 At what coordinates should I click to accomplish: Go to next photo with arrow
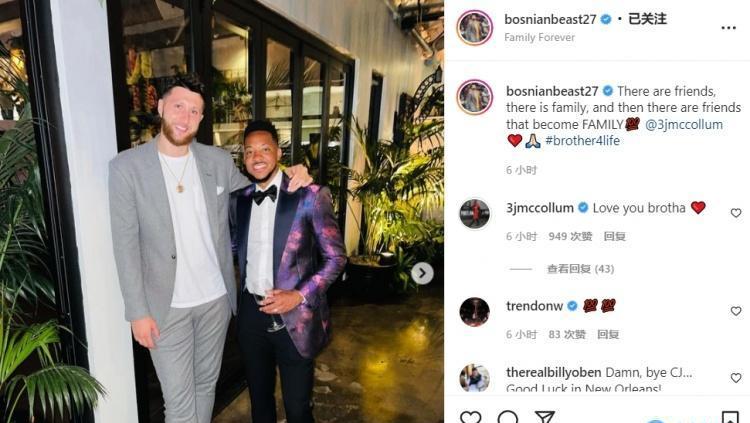(x=422, y=273)
